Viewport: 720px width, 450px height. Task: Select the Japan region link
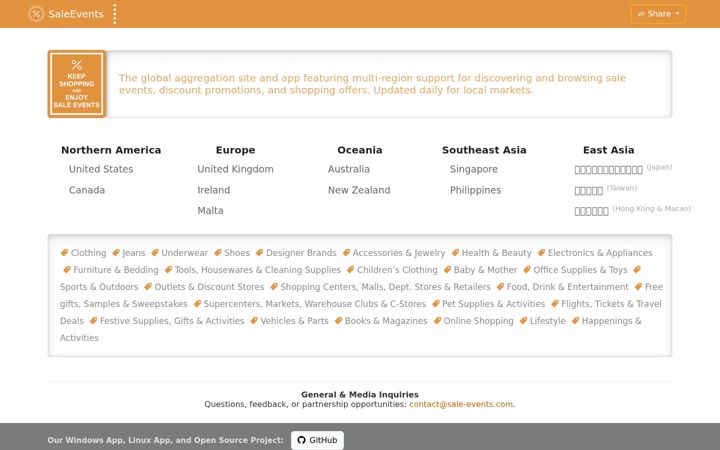pyautogui.click(x=623, y=169)
